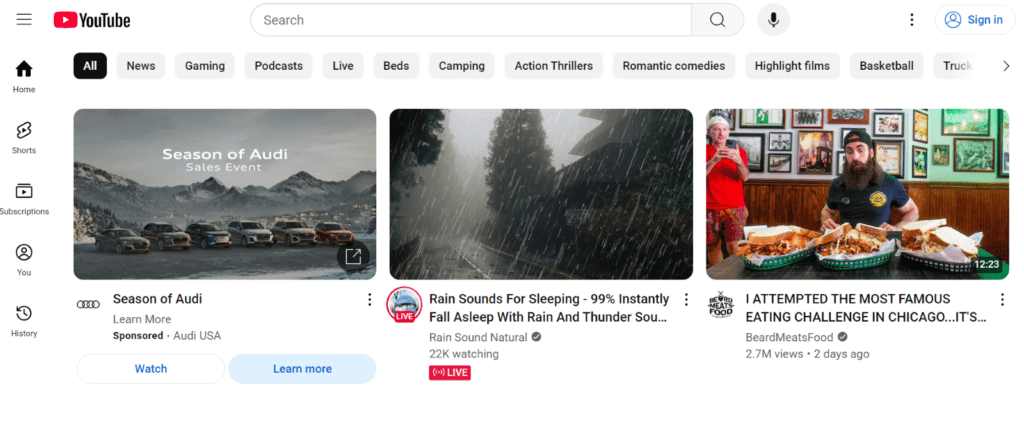1024x426 pixels.
Task: Open Shorts in sidebar
Action: (24, 137)
